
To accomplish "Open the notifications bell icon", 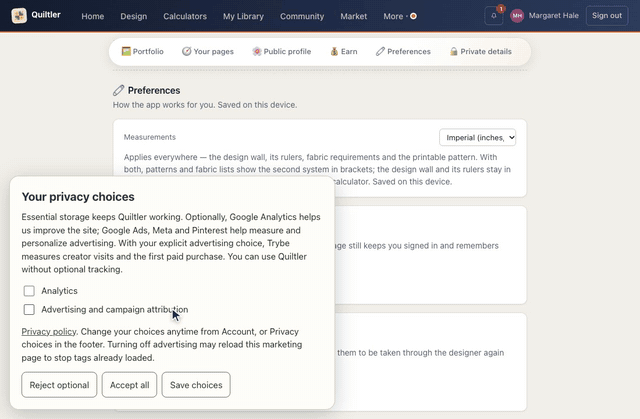I will tap(493, 16).
